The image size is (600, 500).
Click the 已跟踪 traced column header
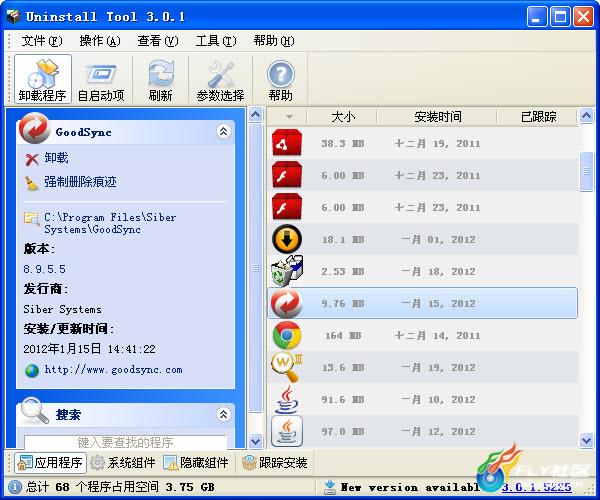[x=538, y=117]
